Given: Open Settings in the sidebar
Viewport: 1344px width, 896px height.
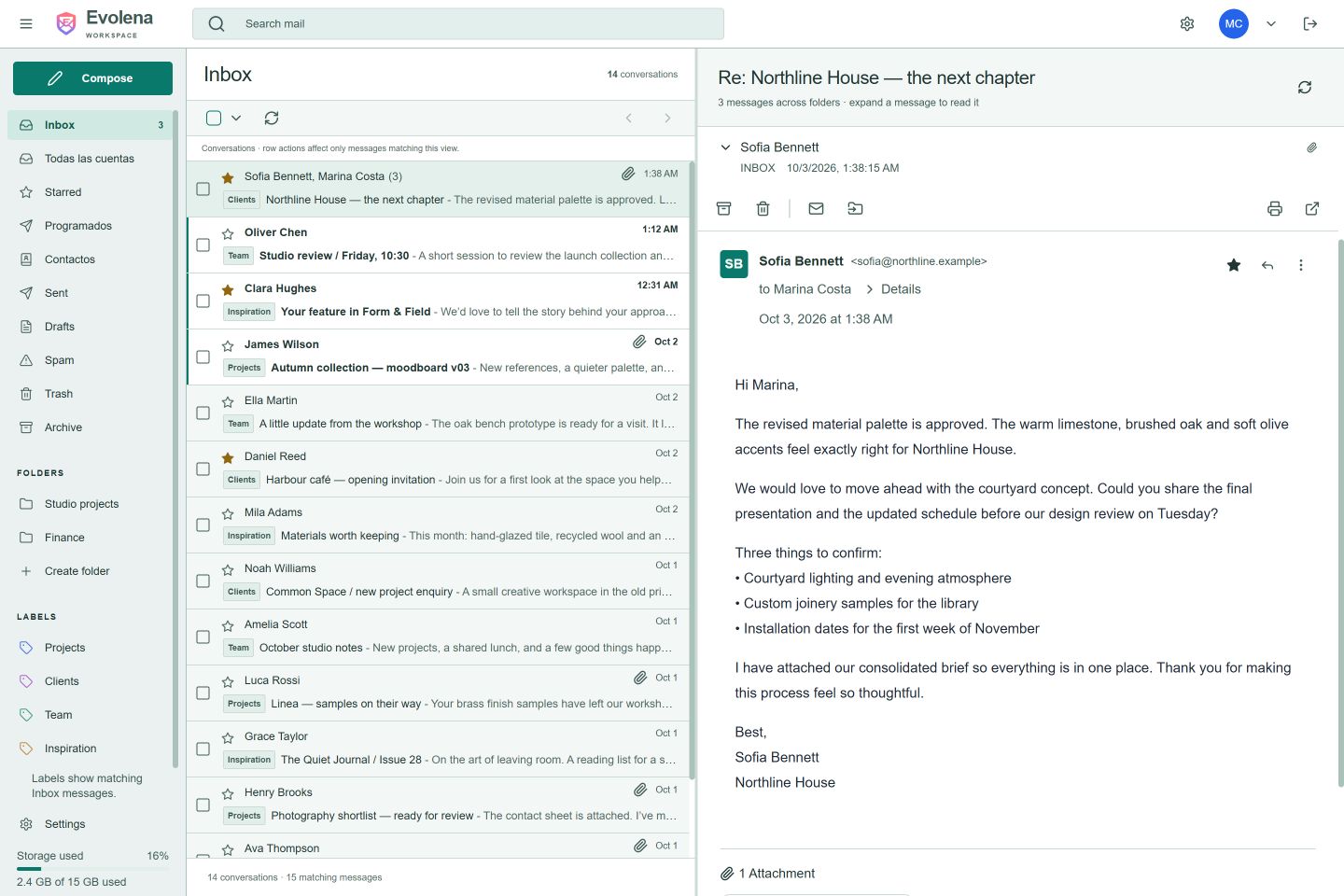Looking at the screenshot, I should coord(90,824).
